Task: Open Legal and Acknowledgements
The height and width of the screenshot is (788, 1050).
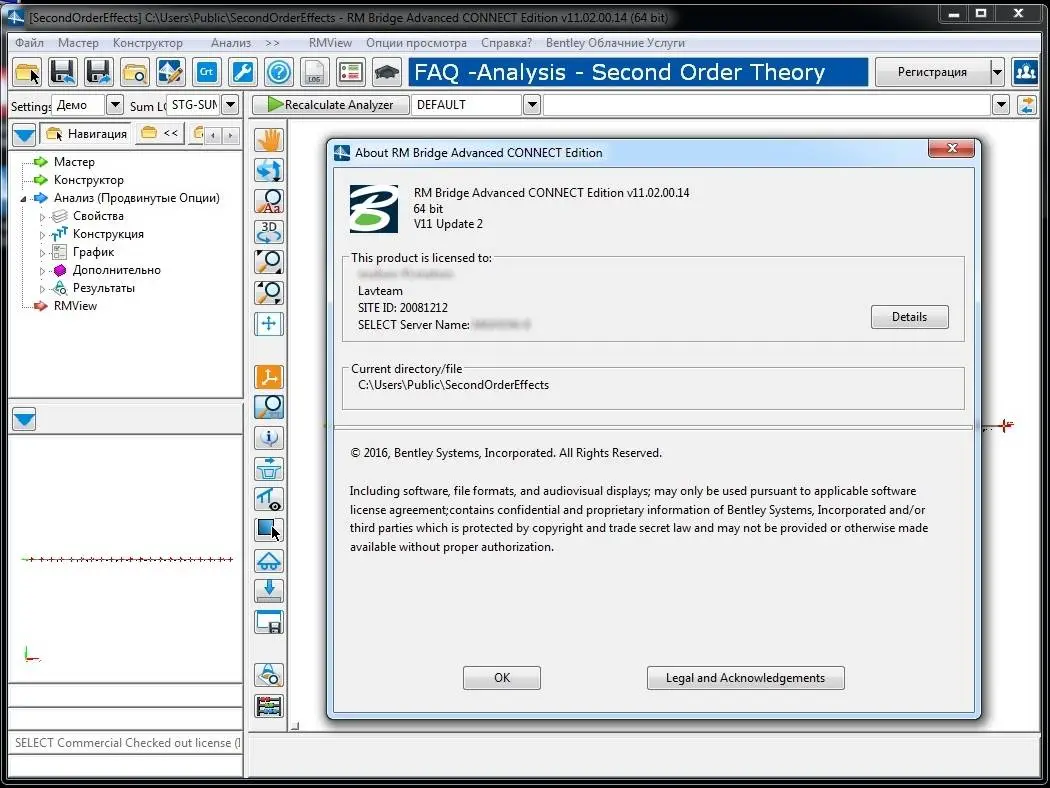Action: click(745, 678)
